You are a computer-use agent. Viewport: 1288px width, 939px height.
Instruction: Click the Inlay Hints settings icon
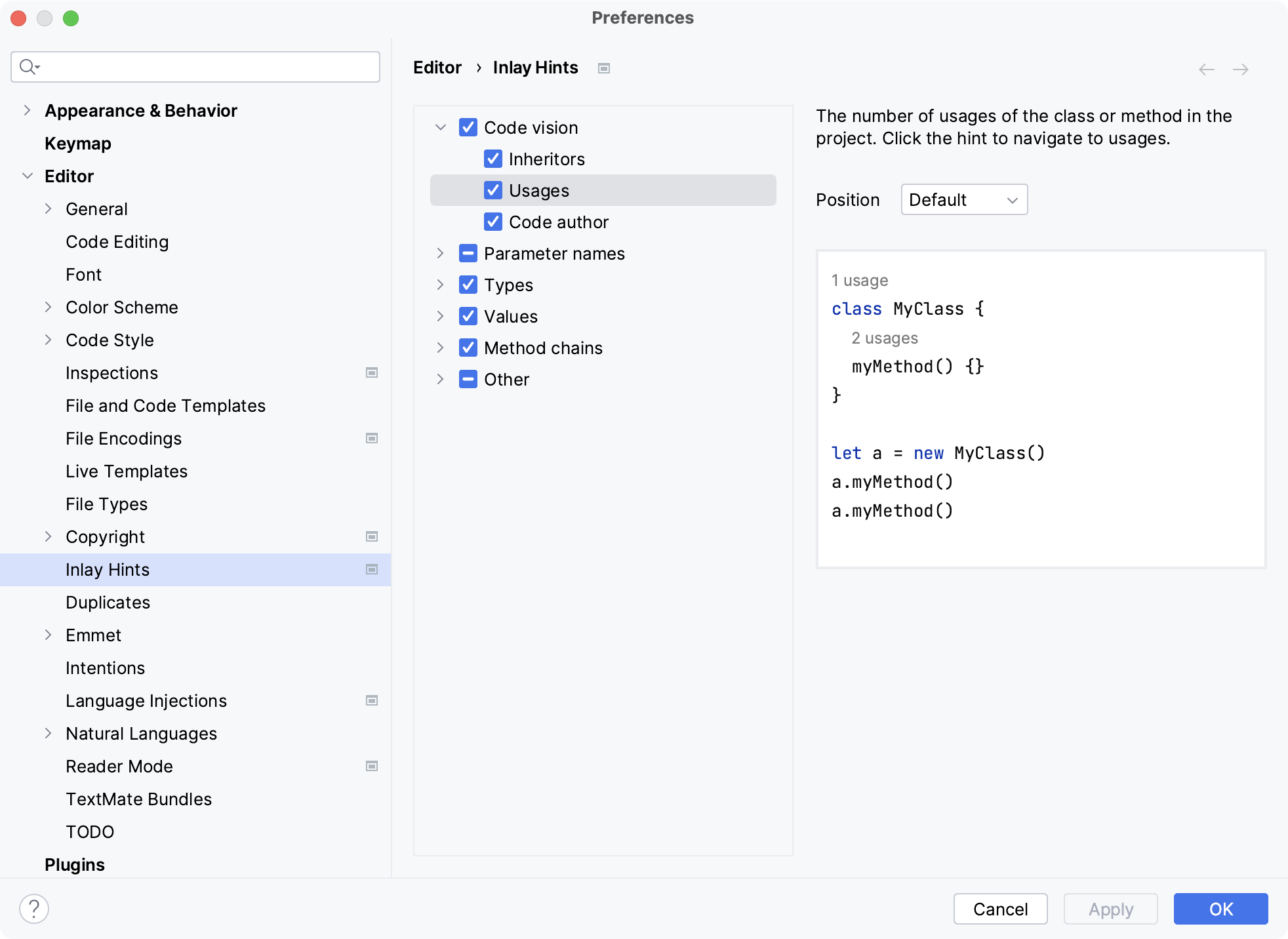pos(372,569)
